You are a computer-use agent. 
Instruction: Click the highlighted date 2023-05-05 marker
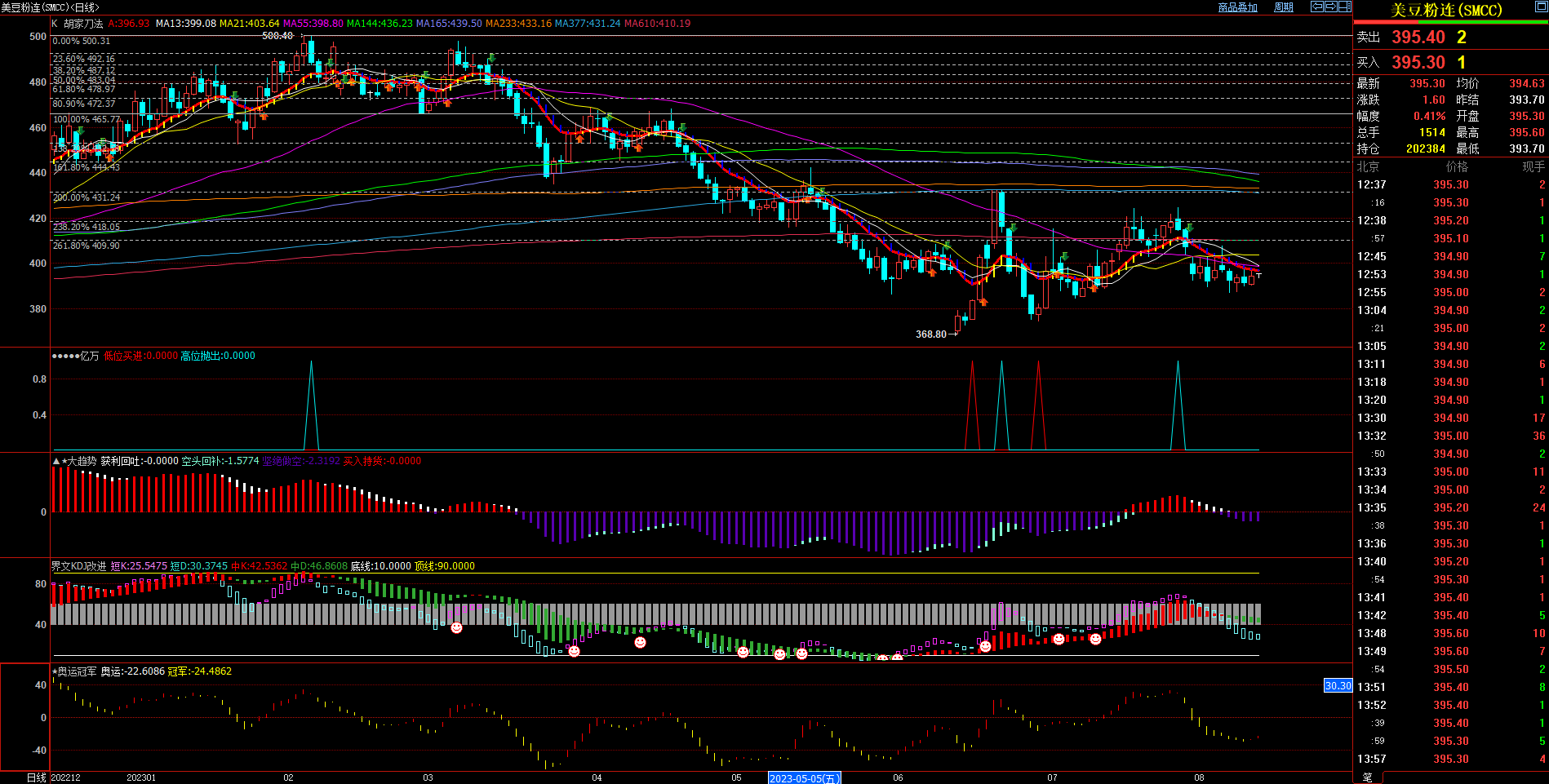[804, 778]
